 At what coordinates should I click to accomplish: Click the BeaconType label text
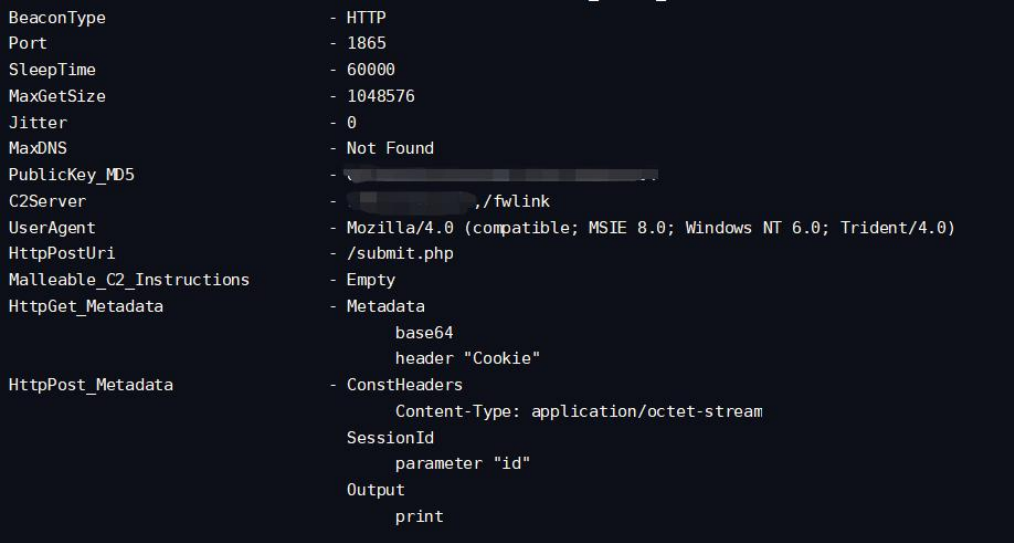57,18
